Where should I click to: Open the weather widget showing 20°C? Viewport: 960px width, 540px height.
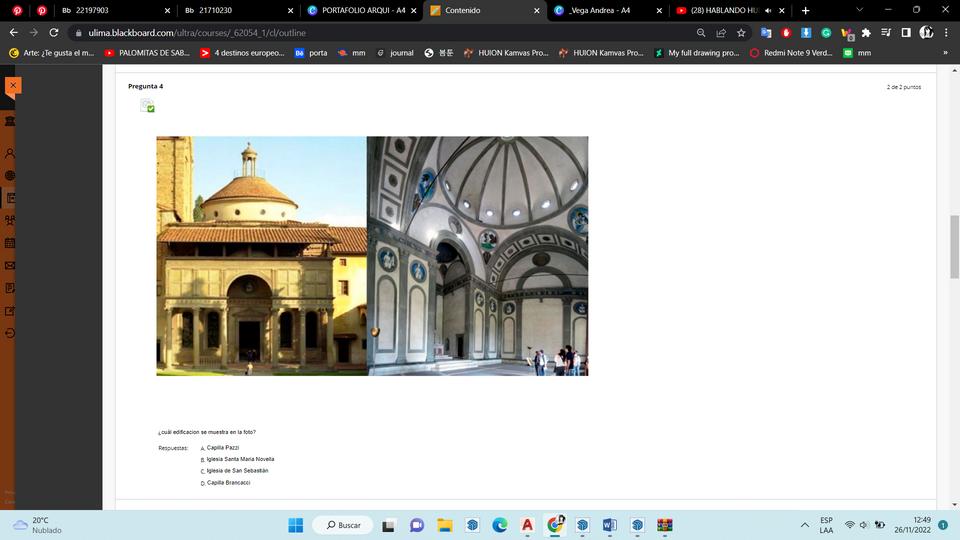tap(39, 525)
